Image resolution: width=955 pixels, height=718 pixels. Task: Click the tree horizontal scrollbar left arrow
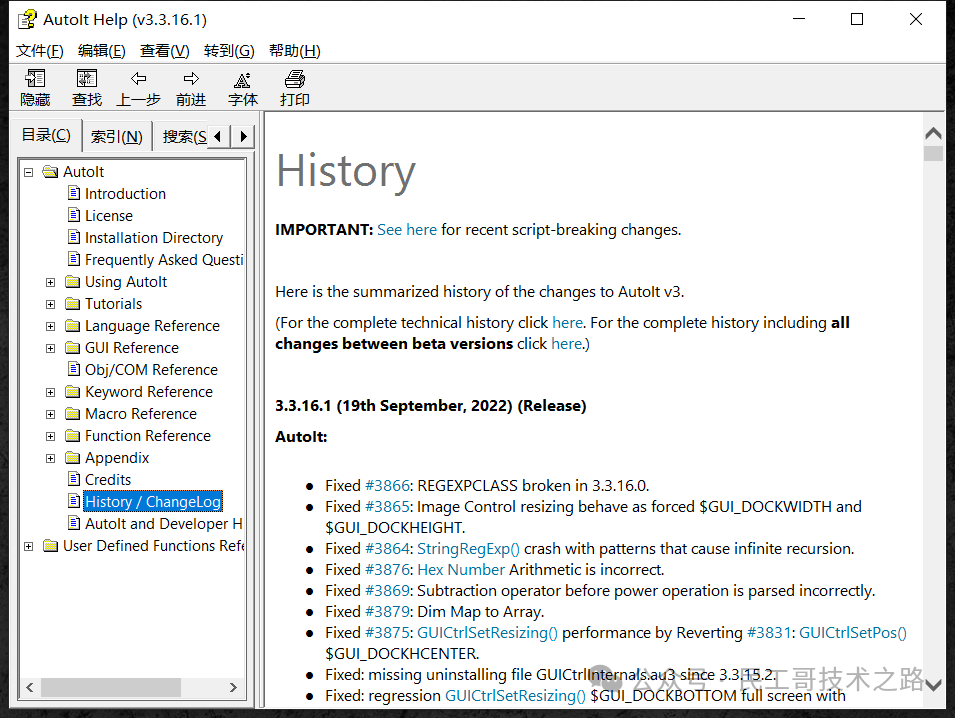click(x=30, y=688)
